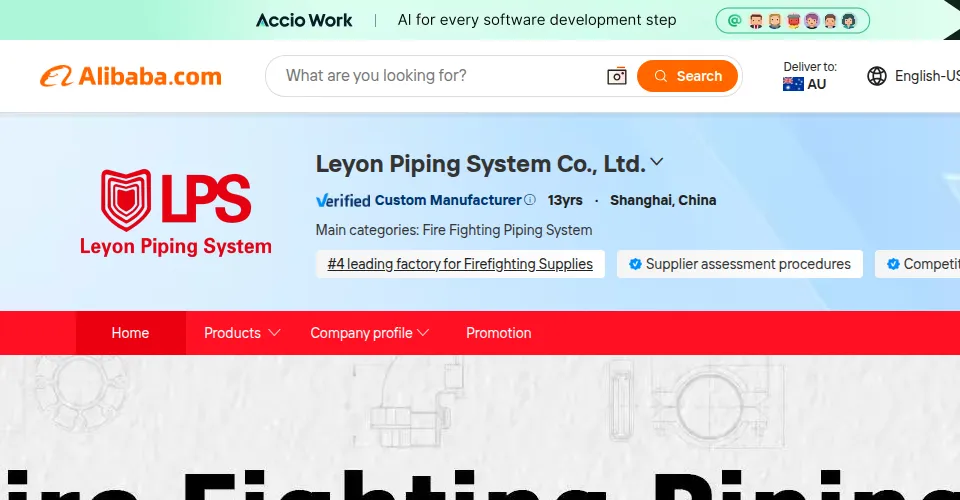This screenshot has width=960, height=500.
Task: Click the blue check icon on Supplier assessment
Action: [636, 264]
